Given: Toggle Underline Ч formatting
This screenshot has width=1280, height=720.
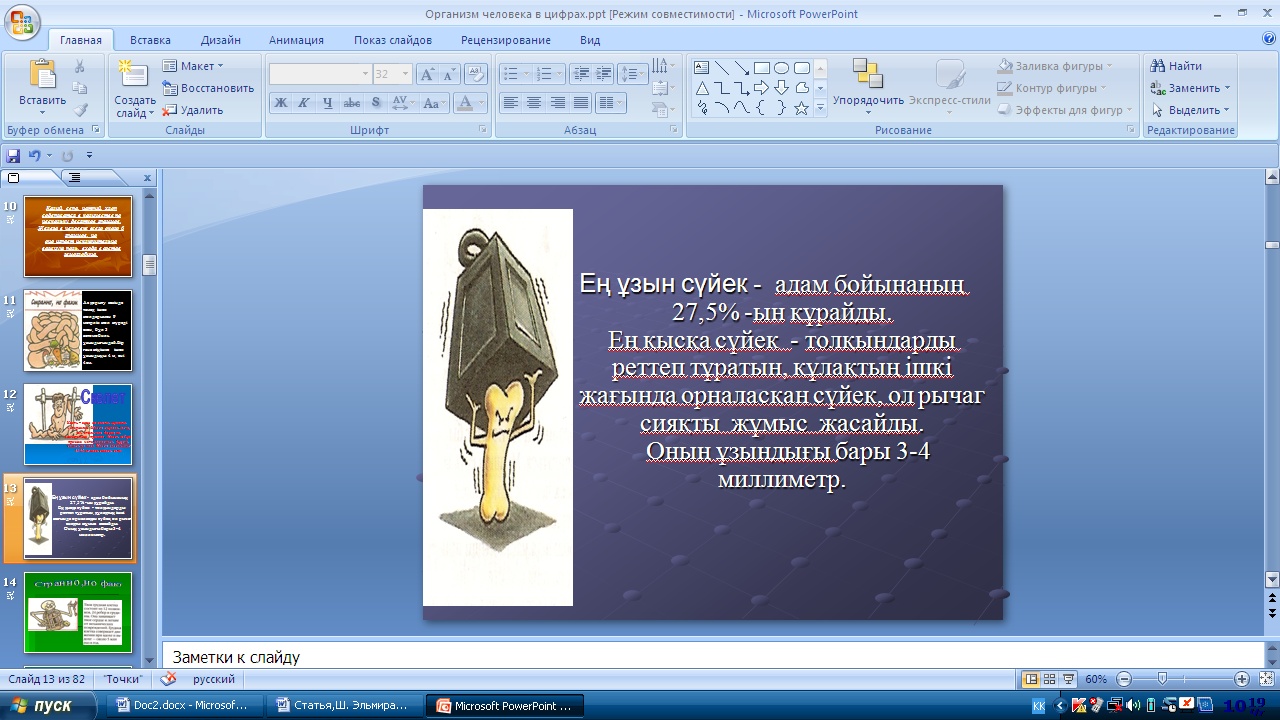Looking at the screenshot, I should tap(327, 103).
